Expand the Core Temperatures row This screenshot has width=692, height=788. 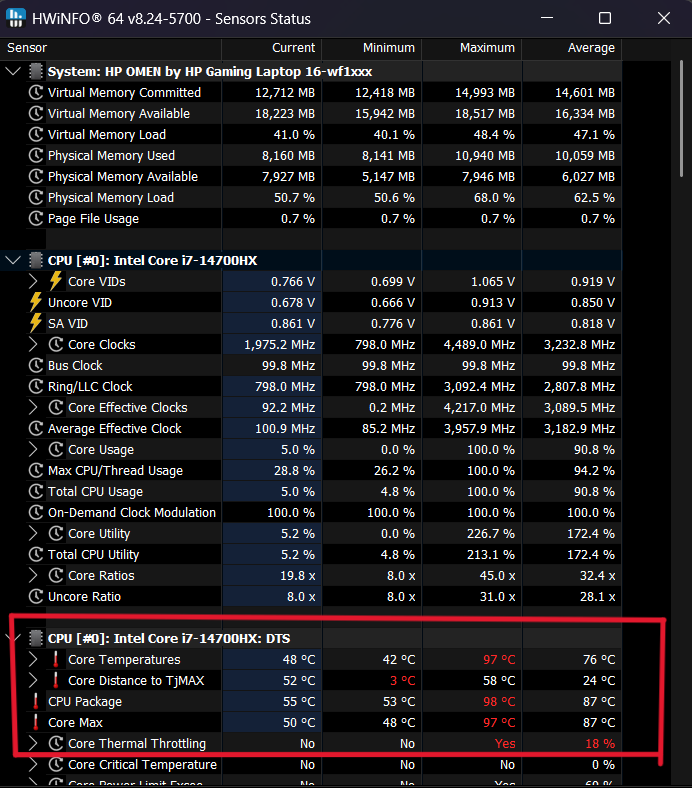tap(33, 659)
